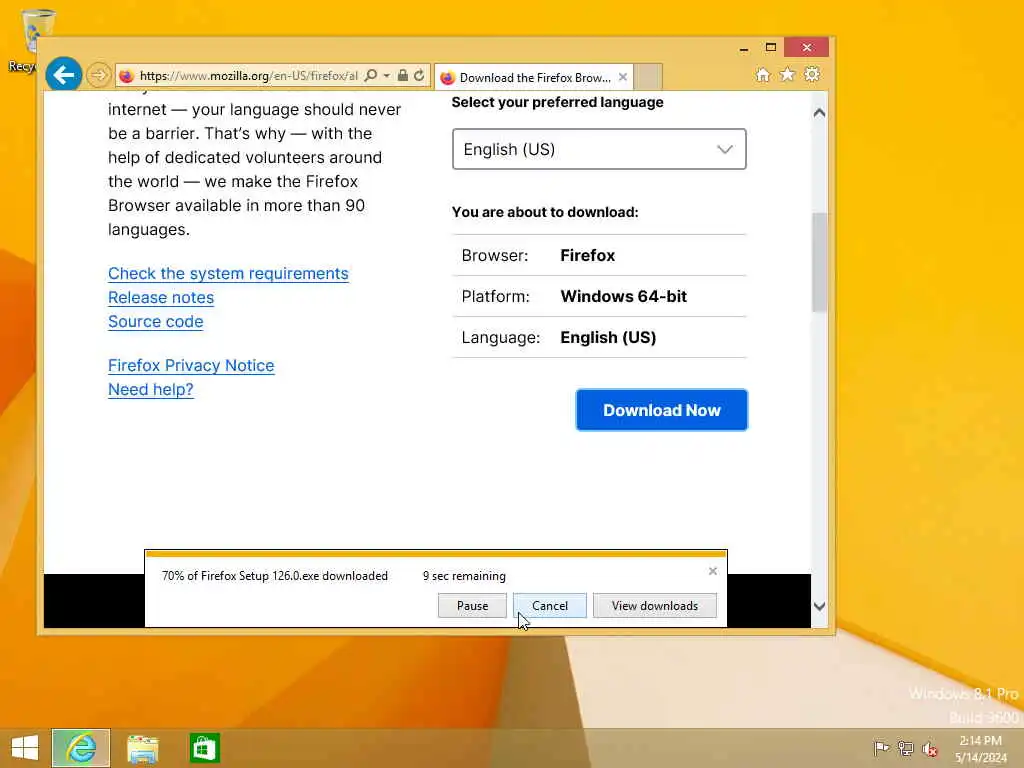Open the Home page icon

763,75
